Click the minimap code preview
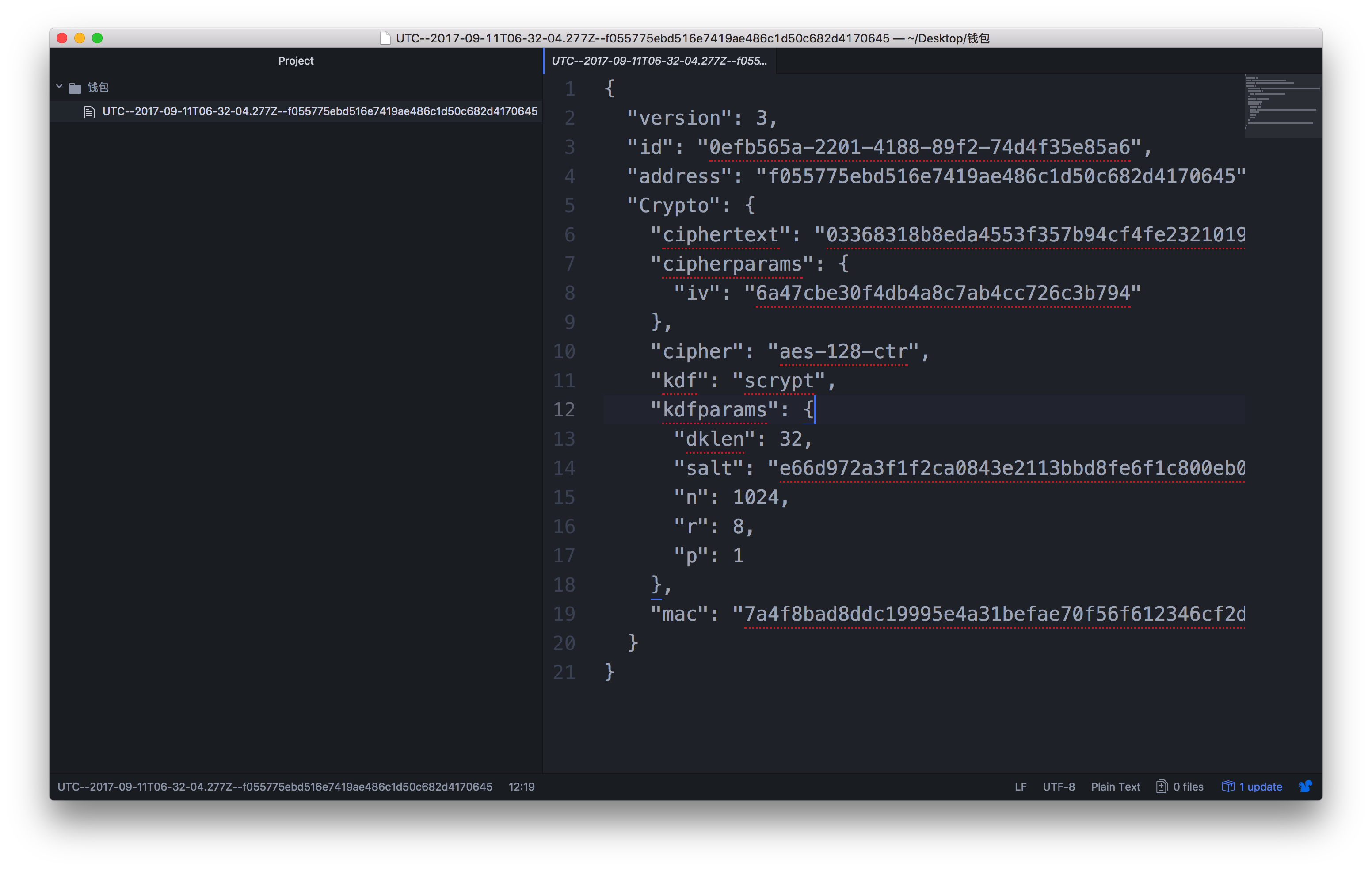 coord(1282,103)
